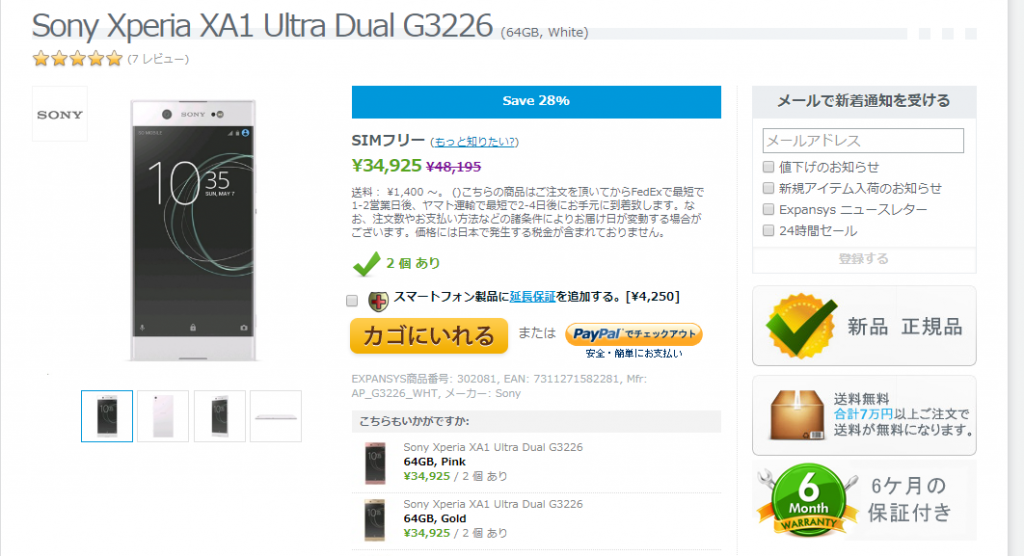Tick the 24-hour sale checkbox
This screenshot has height=556, width=1024.
[769, 231]
